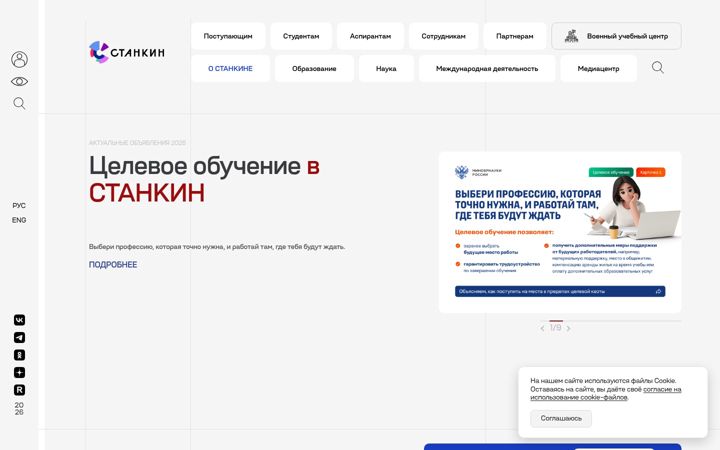Screen dimensions: 720x450
Task: Click the Целевое обучение в СТАНКИН headline
Action: coord(204,179)
